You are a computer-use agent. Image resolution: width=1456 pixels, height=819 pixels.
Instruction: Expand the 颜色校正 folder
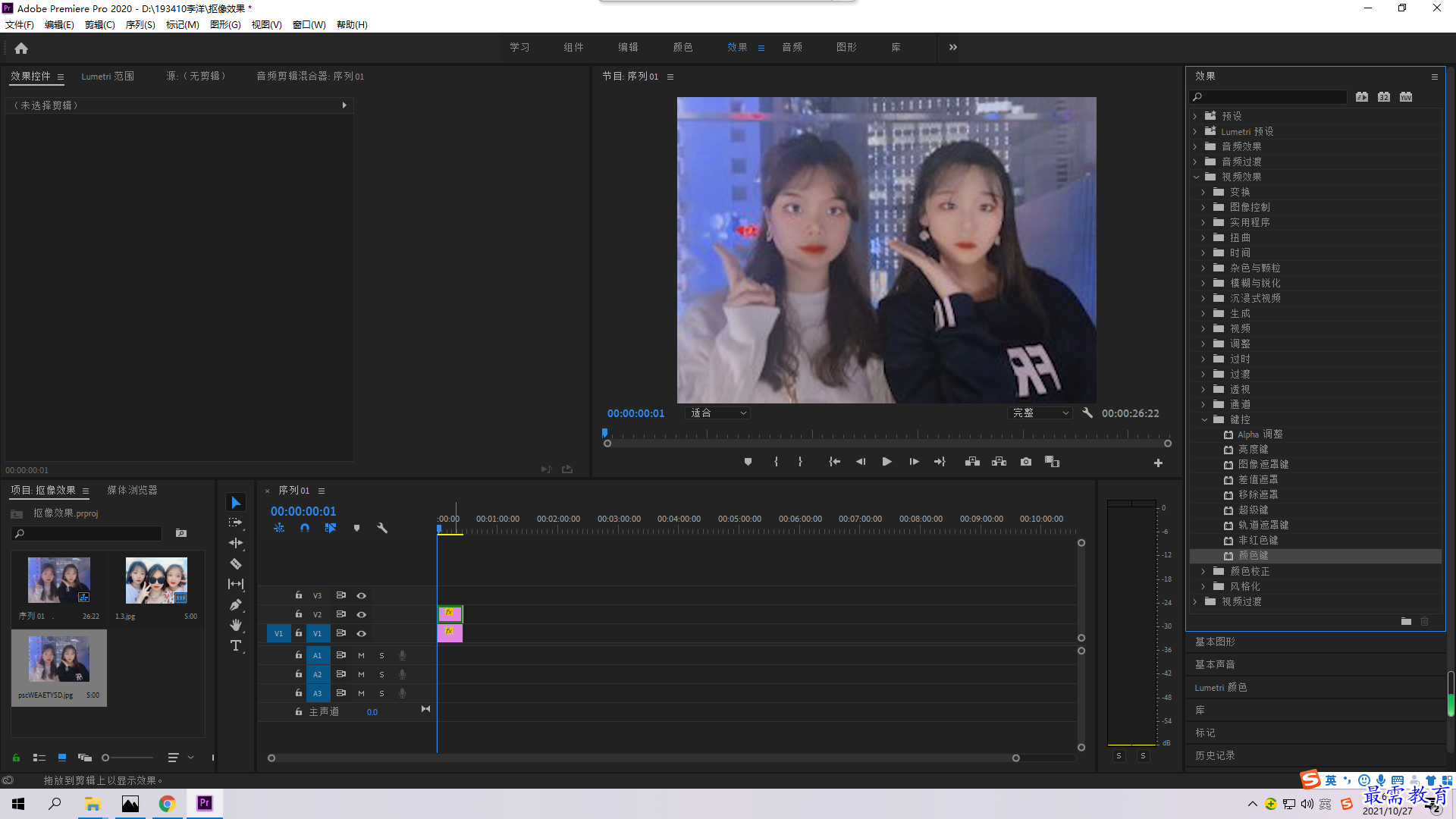point(1203,571)
